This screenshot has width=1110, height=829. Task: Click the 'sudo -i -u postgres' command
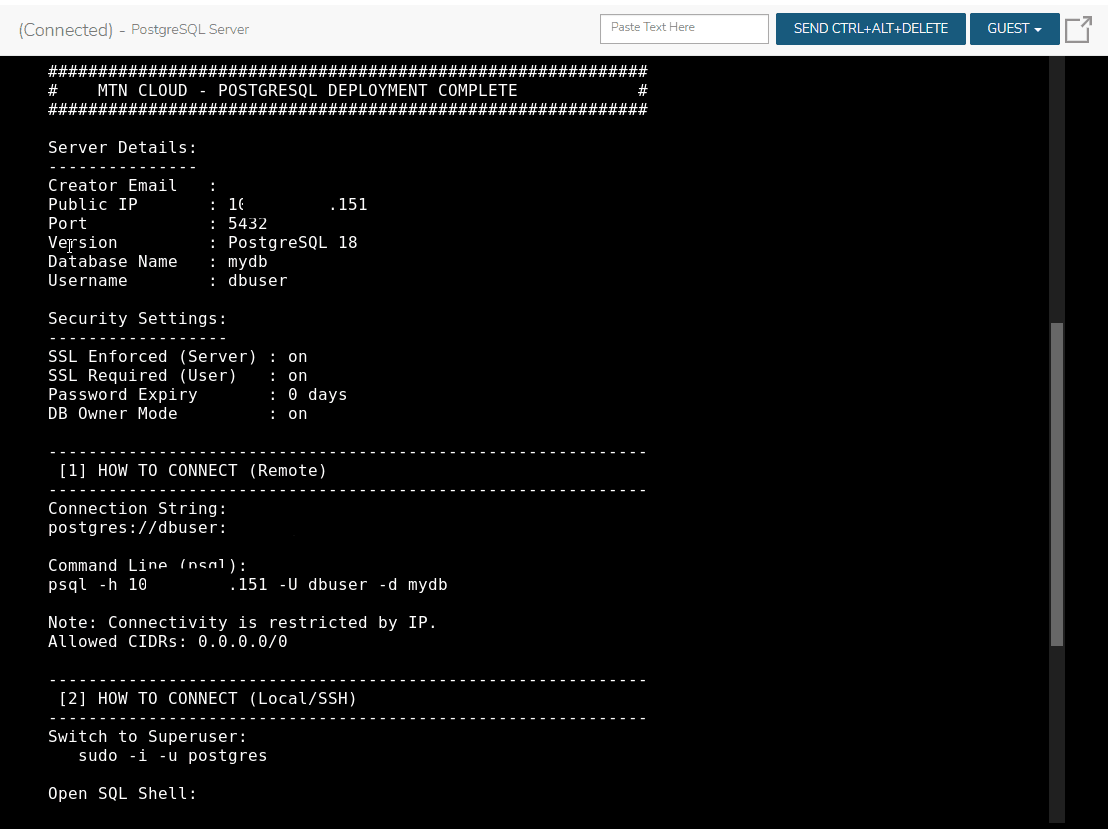coord(173,756)
